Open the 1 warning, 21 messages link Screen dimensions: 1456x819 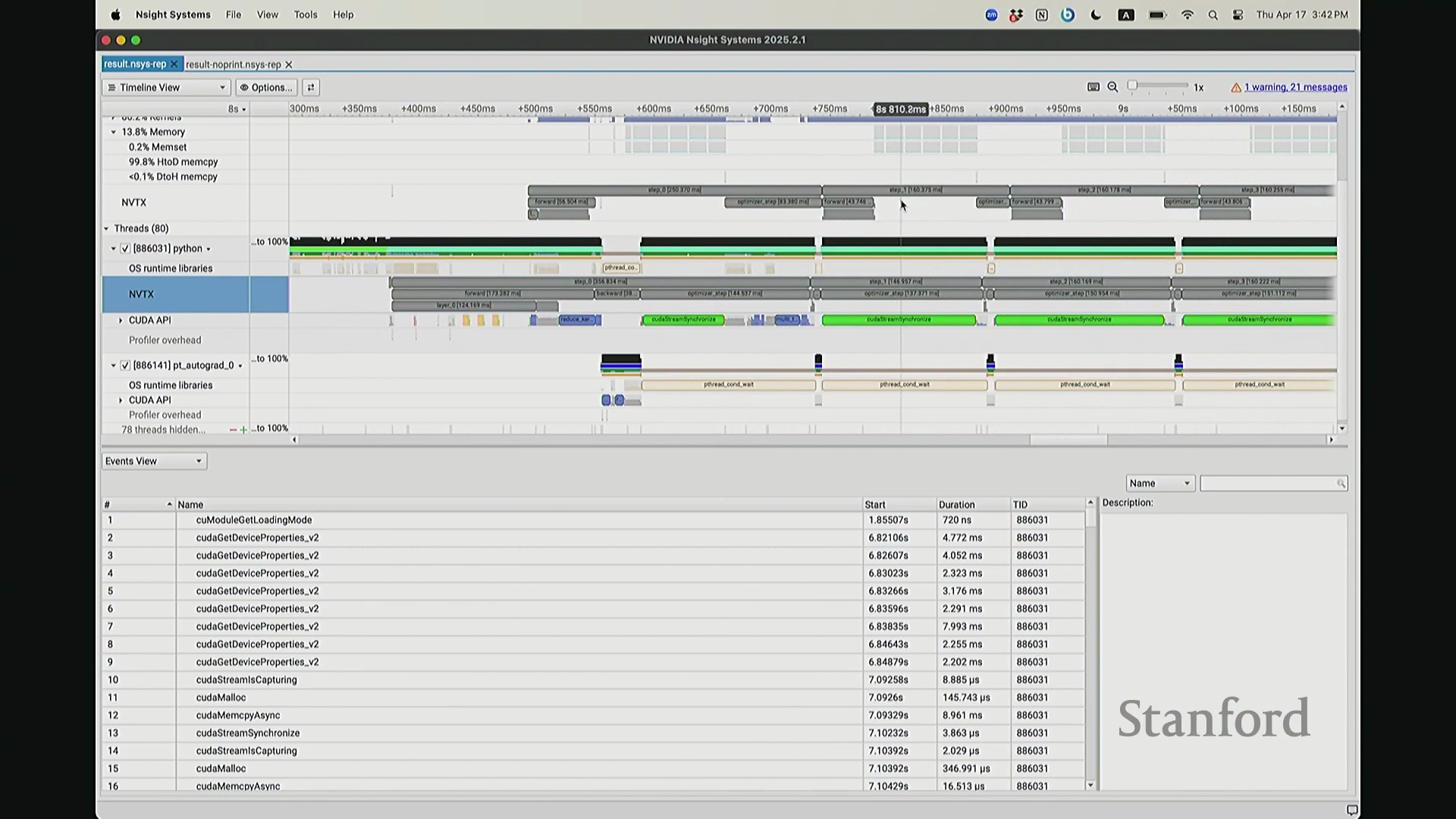point(1295,87)
